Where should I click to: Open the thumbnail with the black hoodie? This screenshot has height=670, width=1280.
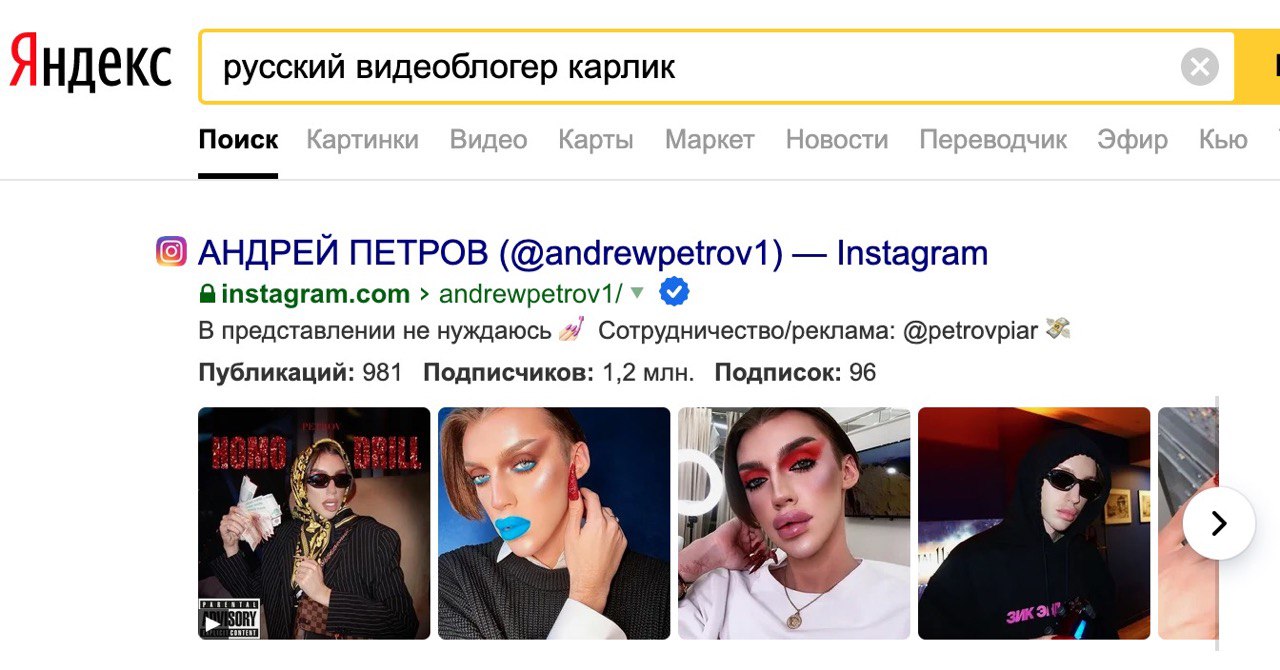click(1034, 523)
